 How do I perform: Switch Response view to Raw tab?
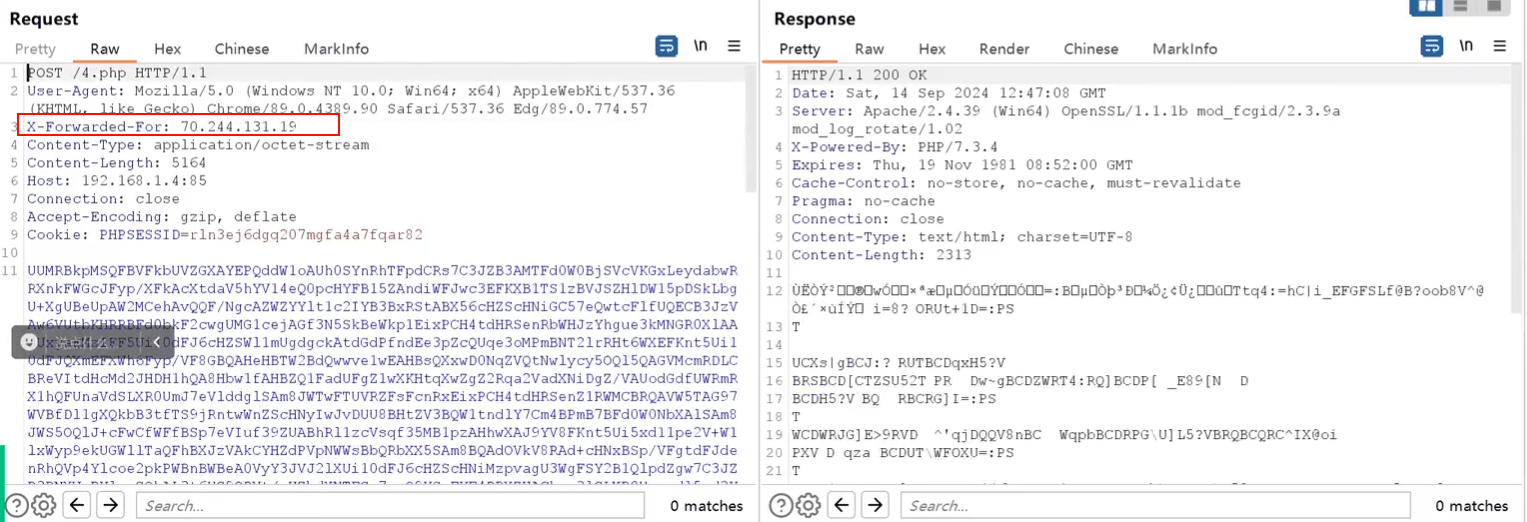(869, 48)
